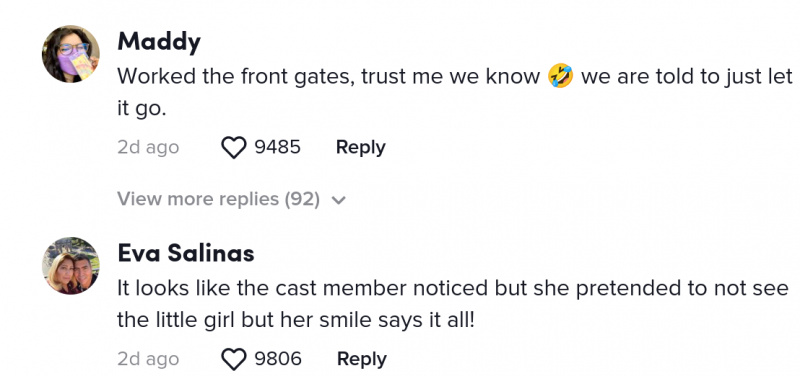Open Eva Salinas's profile picture
This screenshot has width=800, height=376.
(x=71, y=266)
